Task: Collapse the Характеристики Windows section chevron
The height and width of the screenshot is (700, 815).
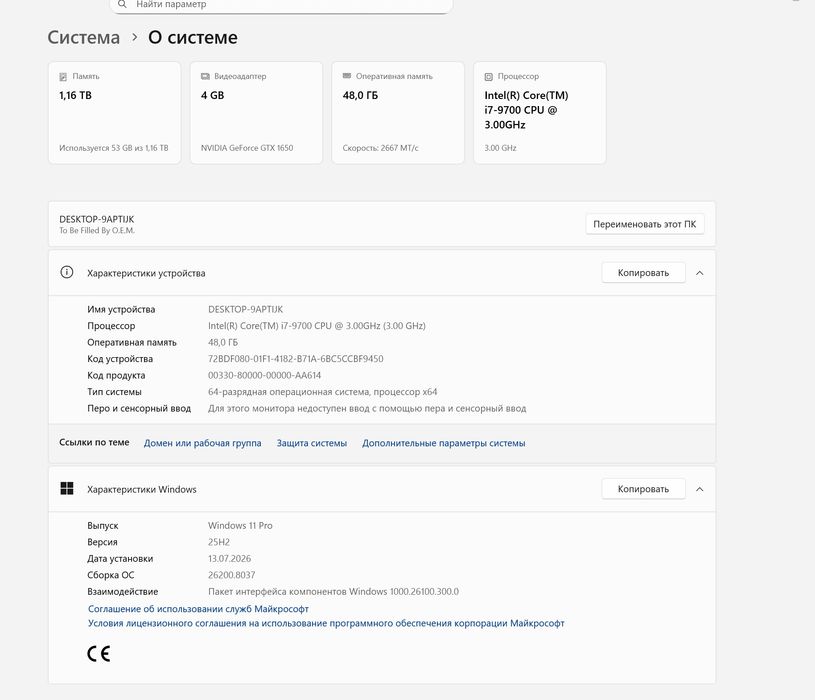Action: [x=700, y=489]
